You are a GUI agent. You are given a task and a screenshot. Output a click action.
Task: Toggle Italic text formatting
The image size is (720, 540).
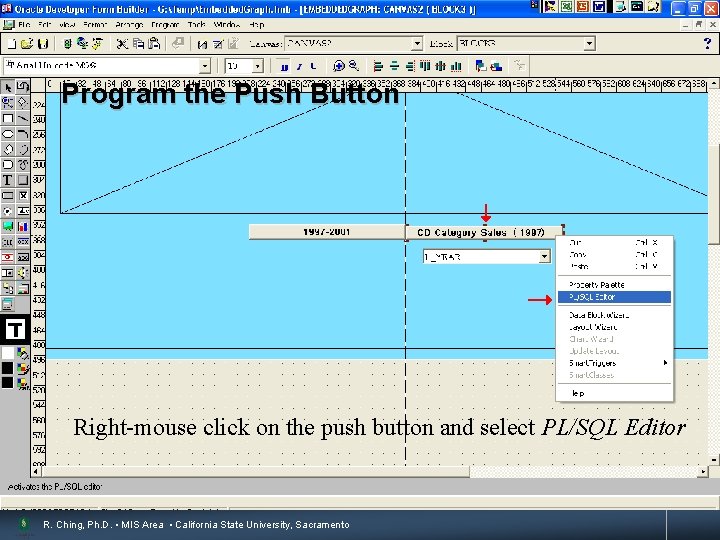click(299, 67)
